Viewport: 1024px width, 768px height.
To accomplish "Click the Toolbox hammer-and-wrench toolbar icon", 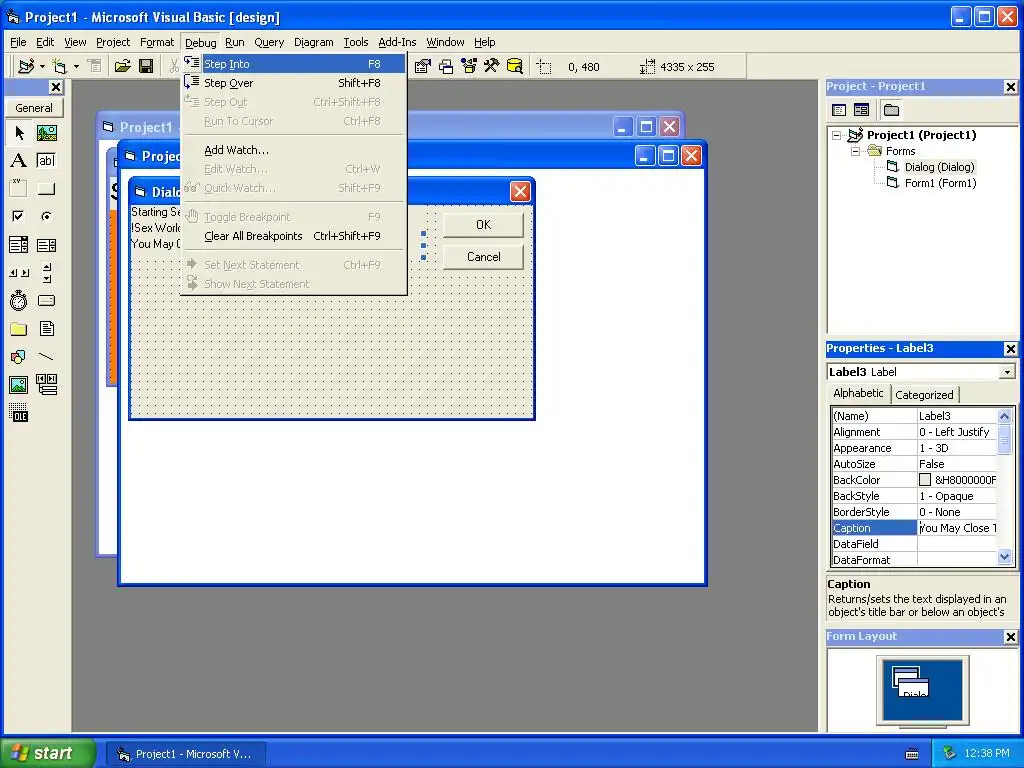I will click(x=491, y=66).
